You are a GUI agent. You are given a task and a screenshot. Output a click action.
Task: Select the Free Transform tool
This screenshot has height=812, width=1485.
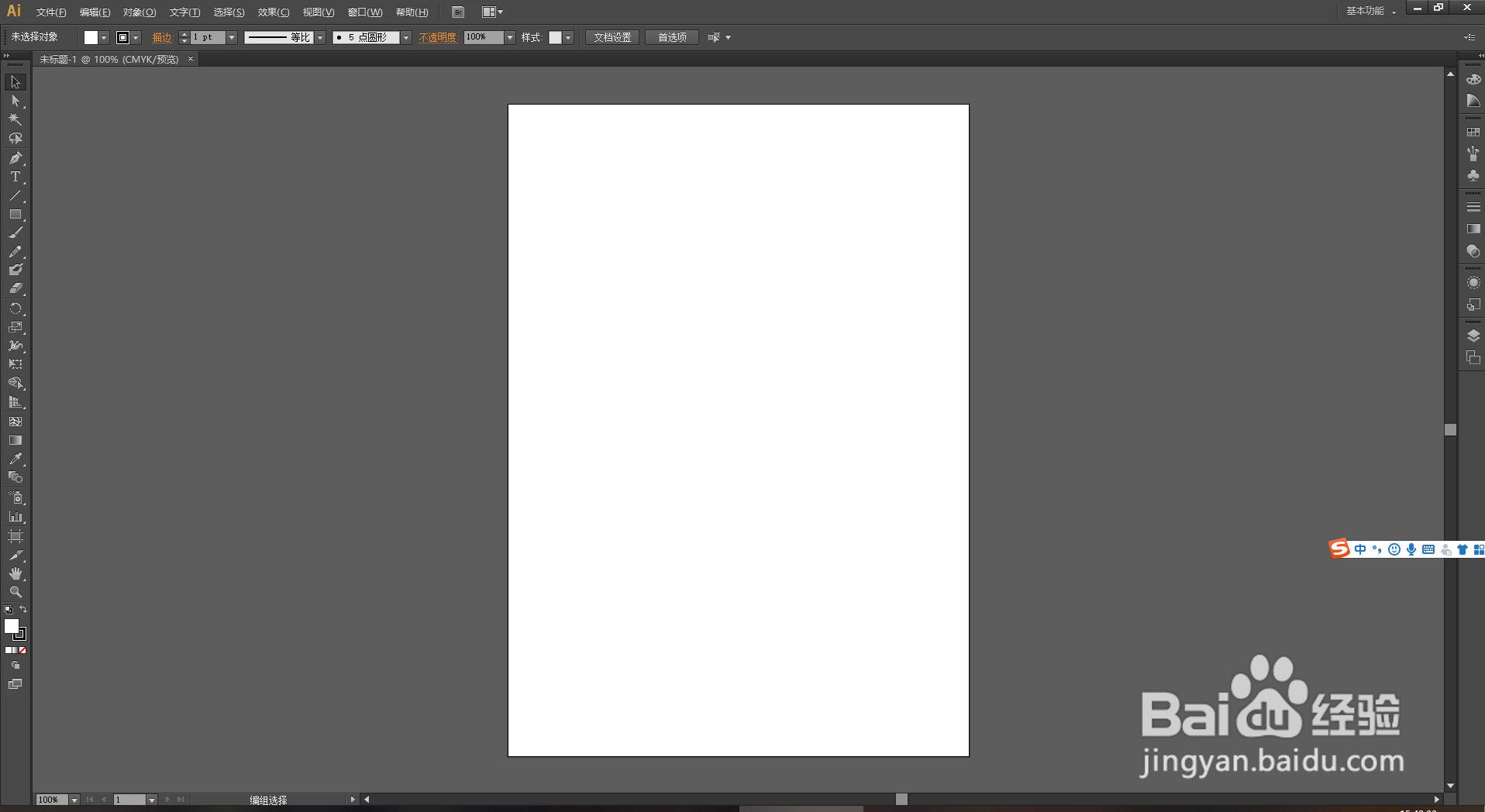point(16,364)
